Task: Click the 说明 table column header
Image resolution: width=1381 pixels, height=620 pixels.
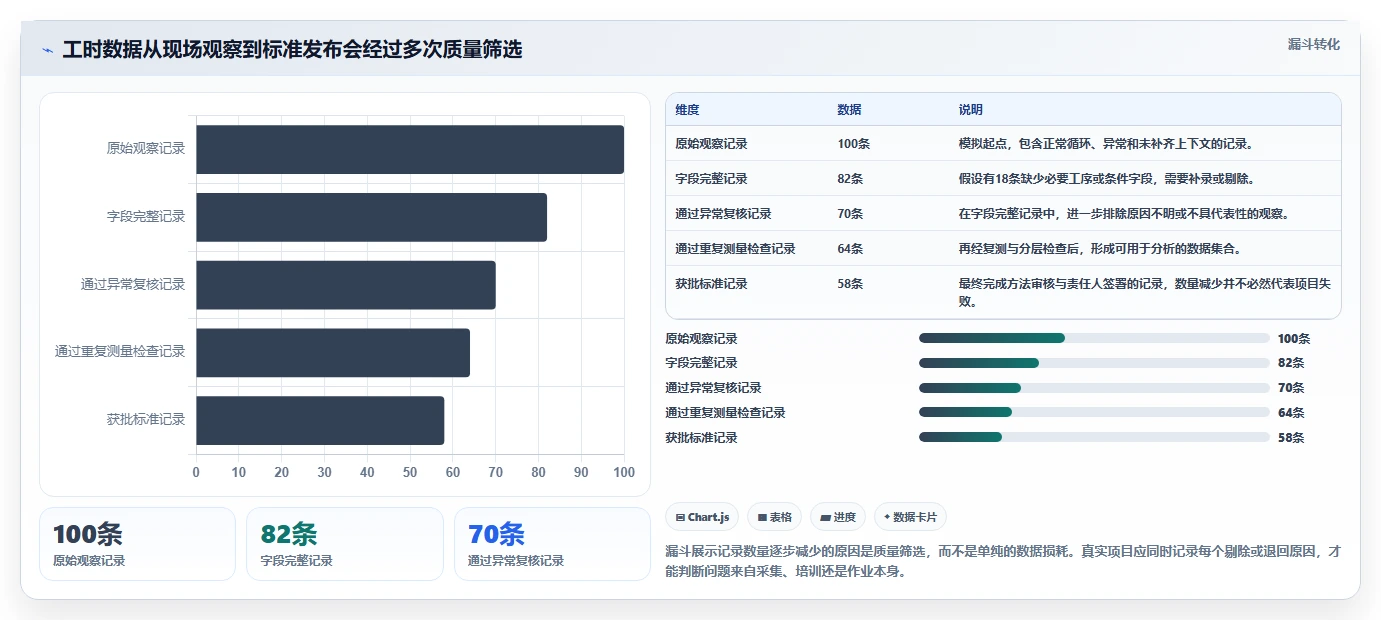Action: [x=971, y=110]
